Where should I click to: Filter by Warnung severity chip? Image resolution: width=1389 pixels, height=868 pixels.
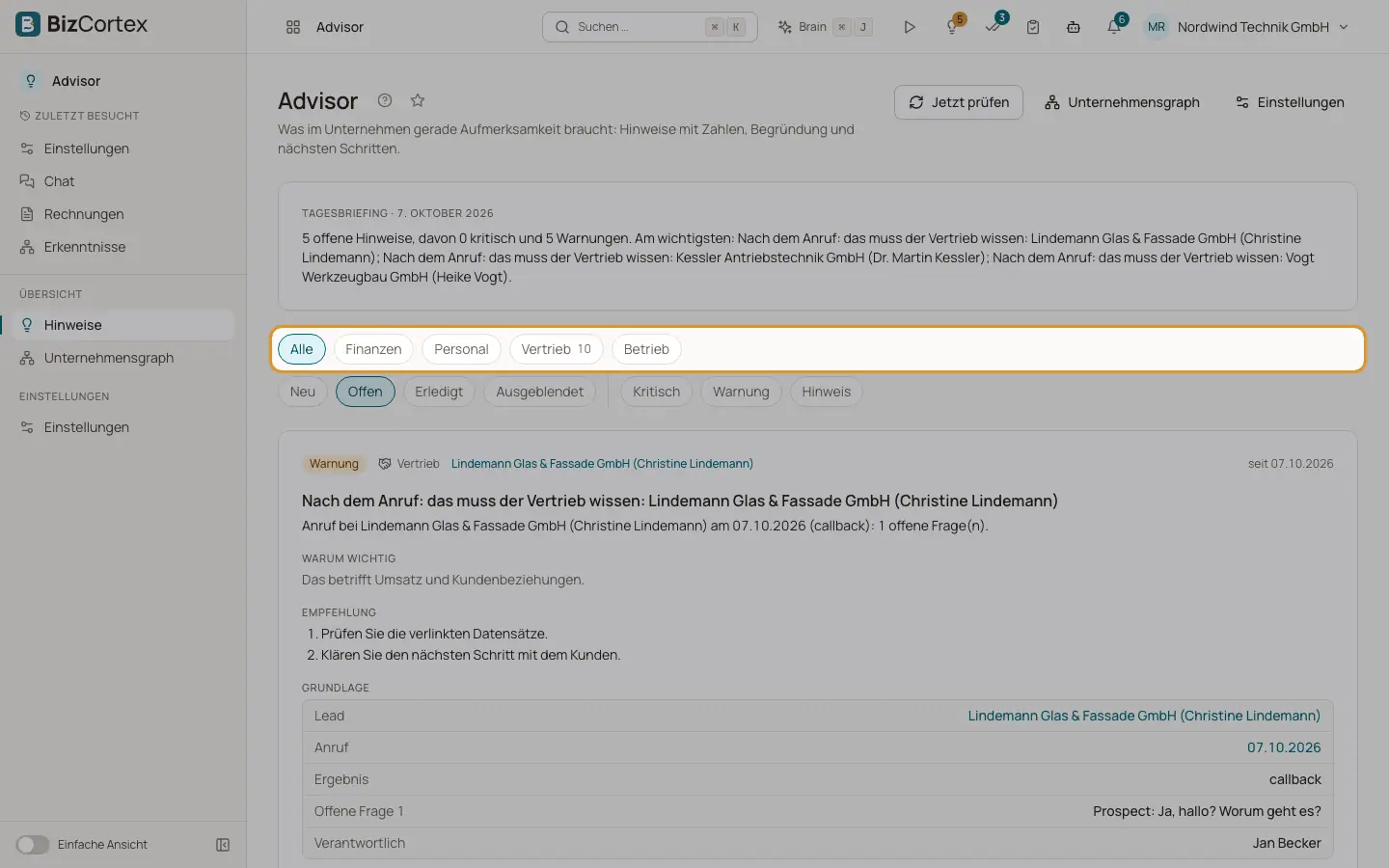pos(741,392)
